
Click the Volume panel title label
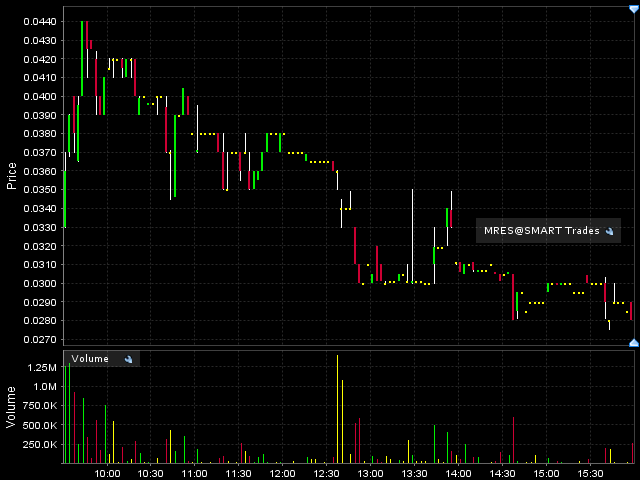pos(90,359)
